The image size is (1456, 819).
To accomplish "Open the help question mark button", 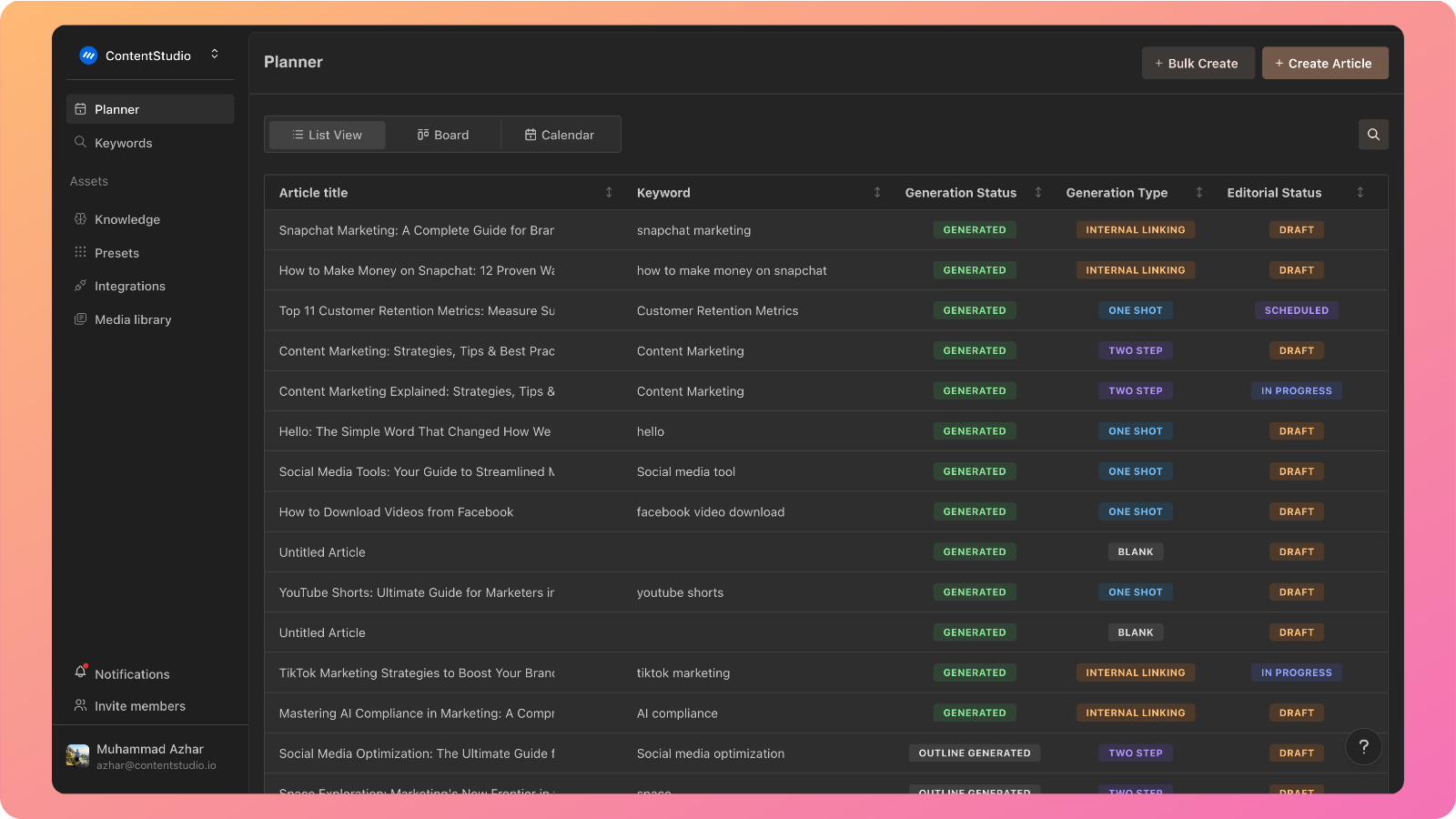I will [x=1363, y=747].
